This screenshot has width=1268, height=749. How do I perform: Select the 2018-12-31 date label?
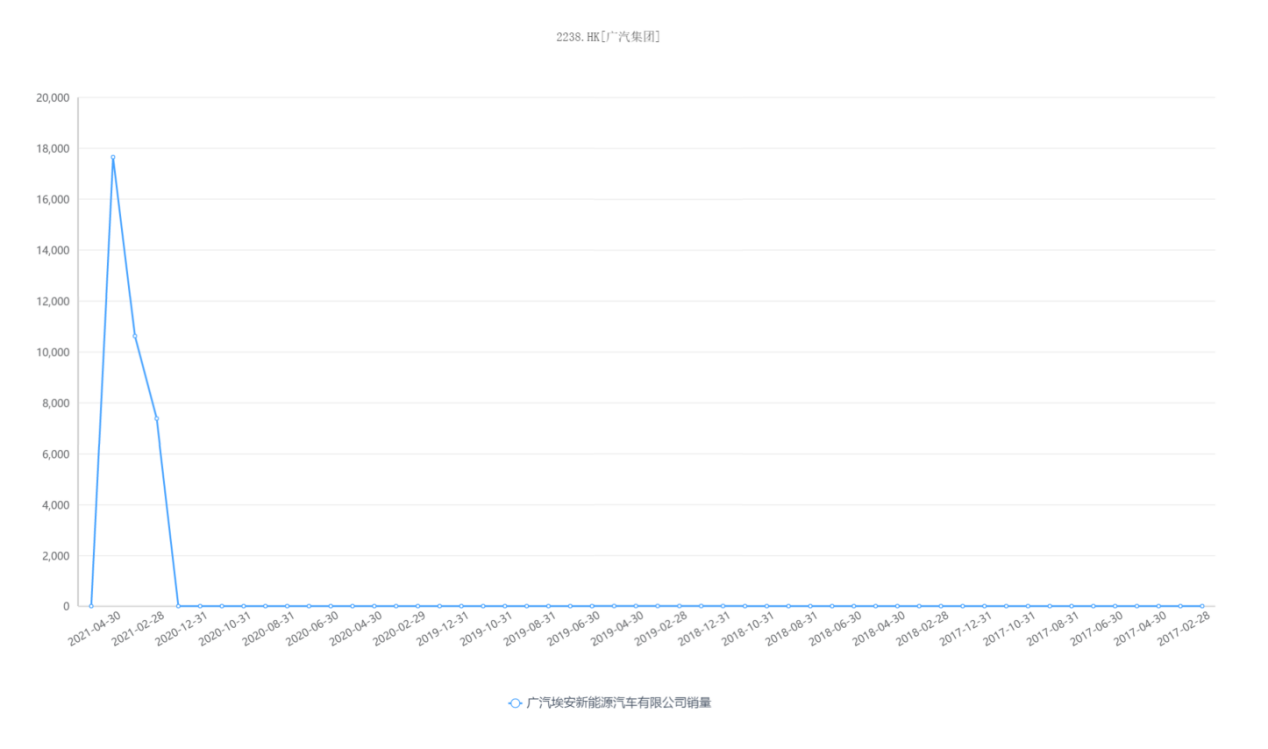point(706,629)
